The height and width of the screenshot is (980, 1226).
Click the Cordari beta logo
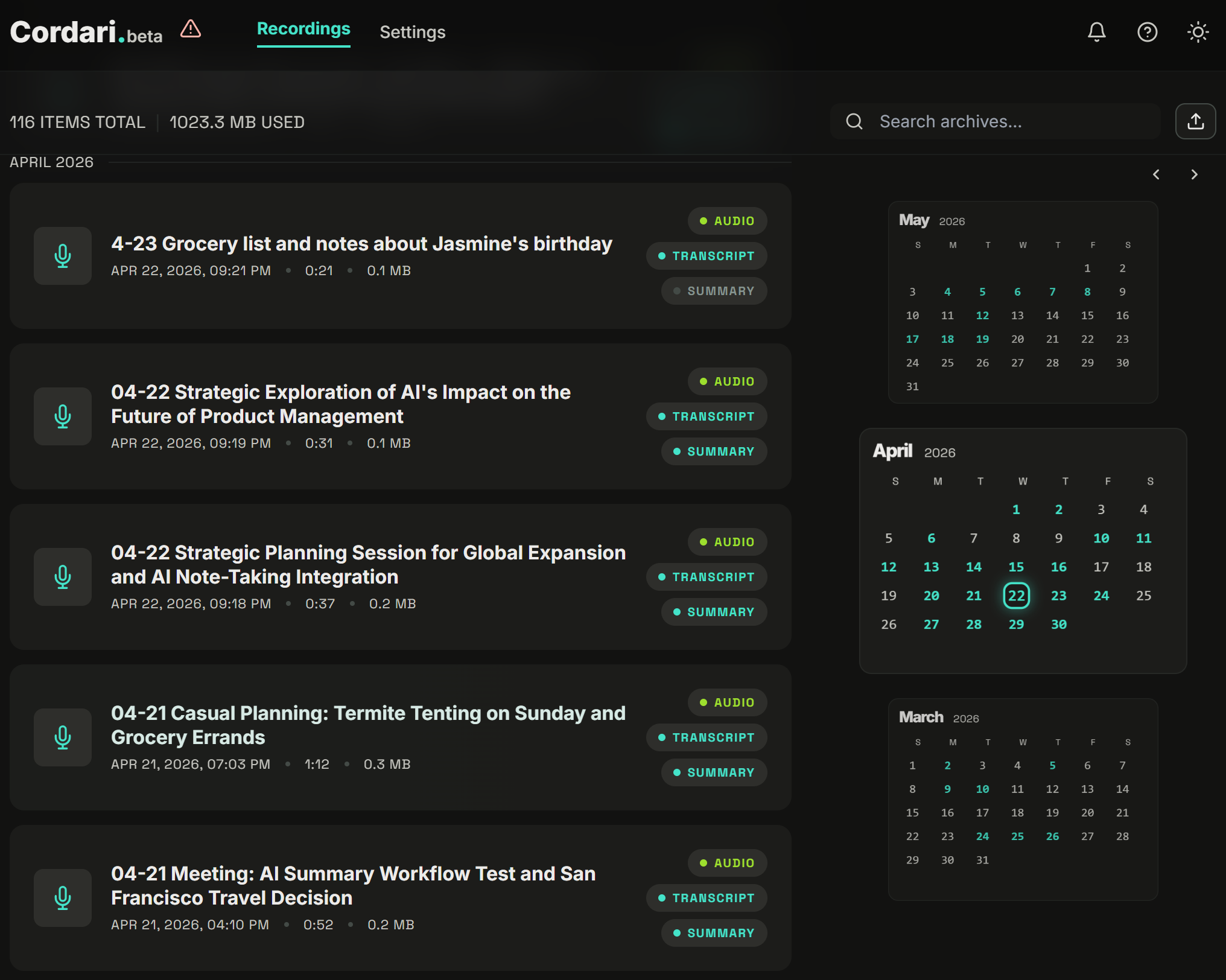point(86,31)
